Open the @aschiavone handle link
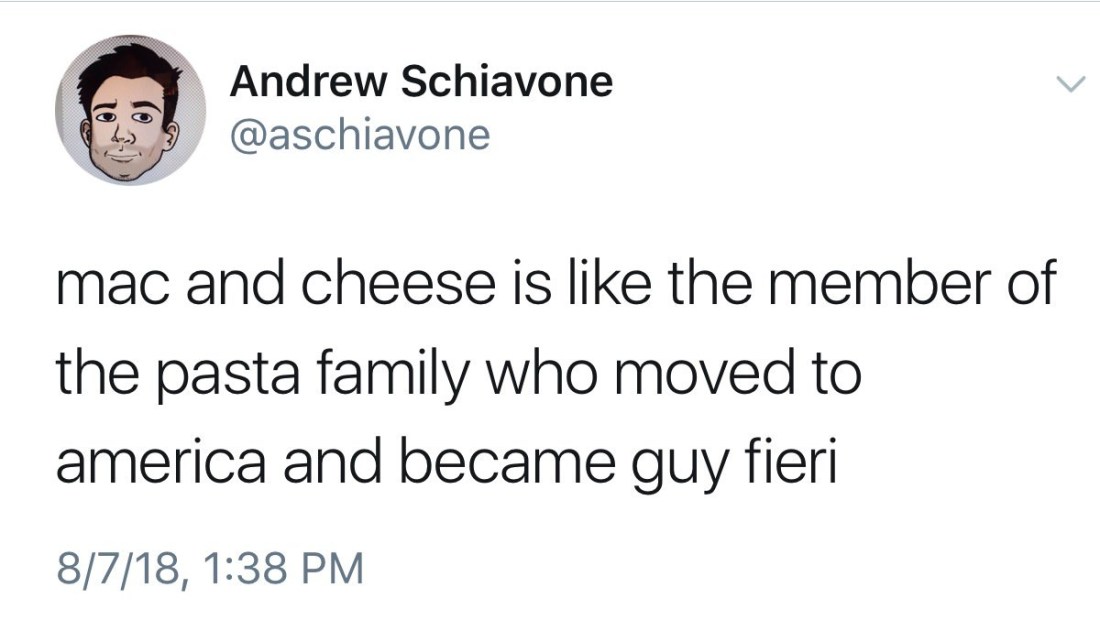The width and height of the screenshot is (1100, 620). tap(360, 133)
